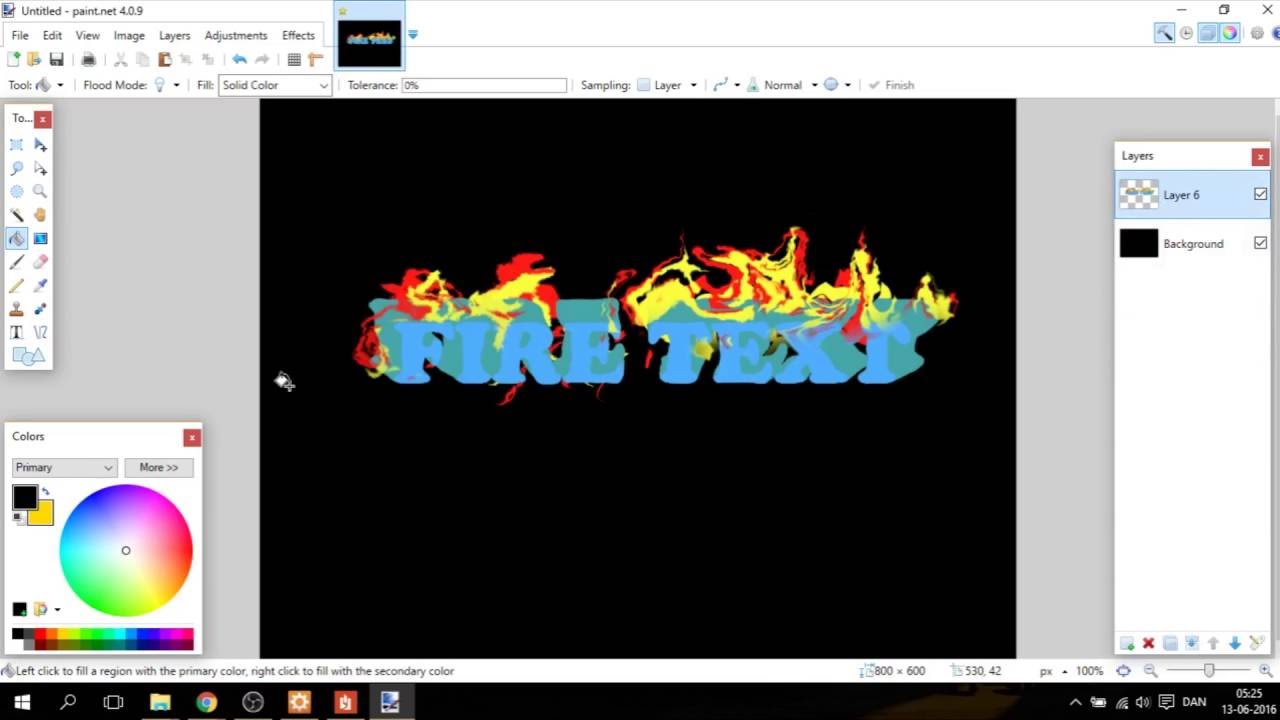Open the Adjustments menu
The image size is (1280, 720).
click(x=236, y=35)
